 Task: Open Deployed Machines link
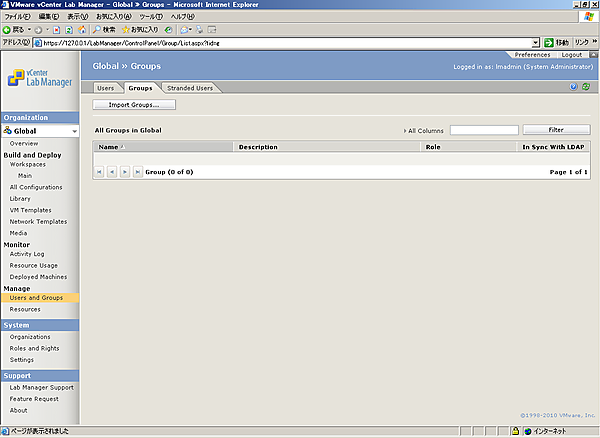38,277
